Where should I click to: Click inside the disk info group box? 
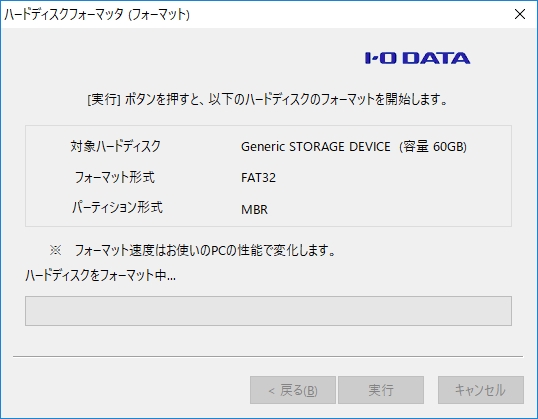point(268,176)
